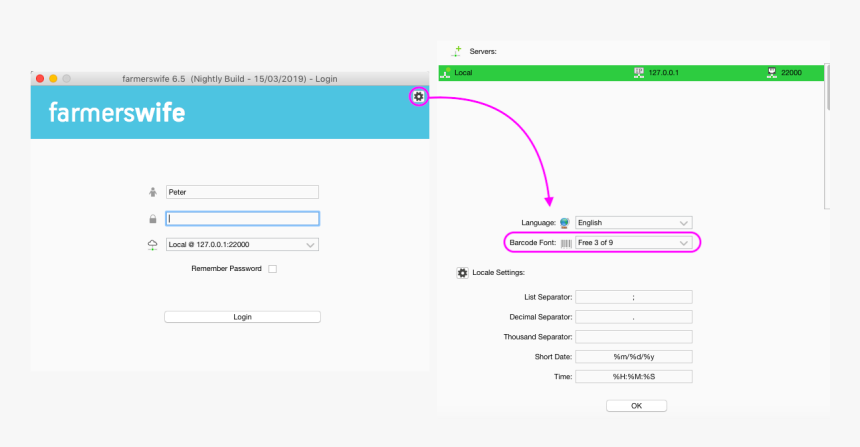Click the login window title bar text

pos(230,79)
